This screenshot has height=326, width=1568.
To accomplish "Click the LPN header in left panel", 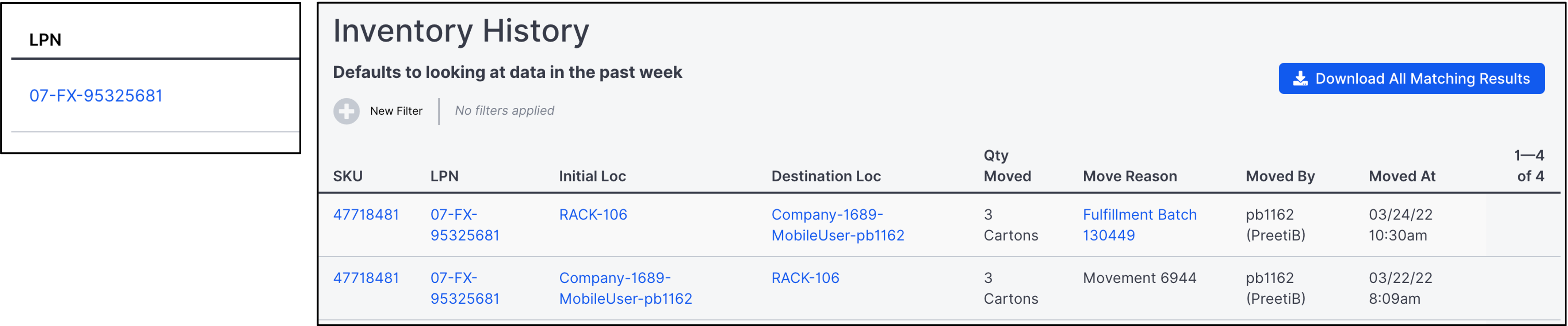I will pyautogui.click(x=45, y=40).
